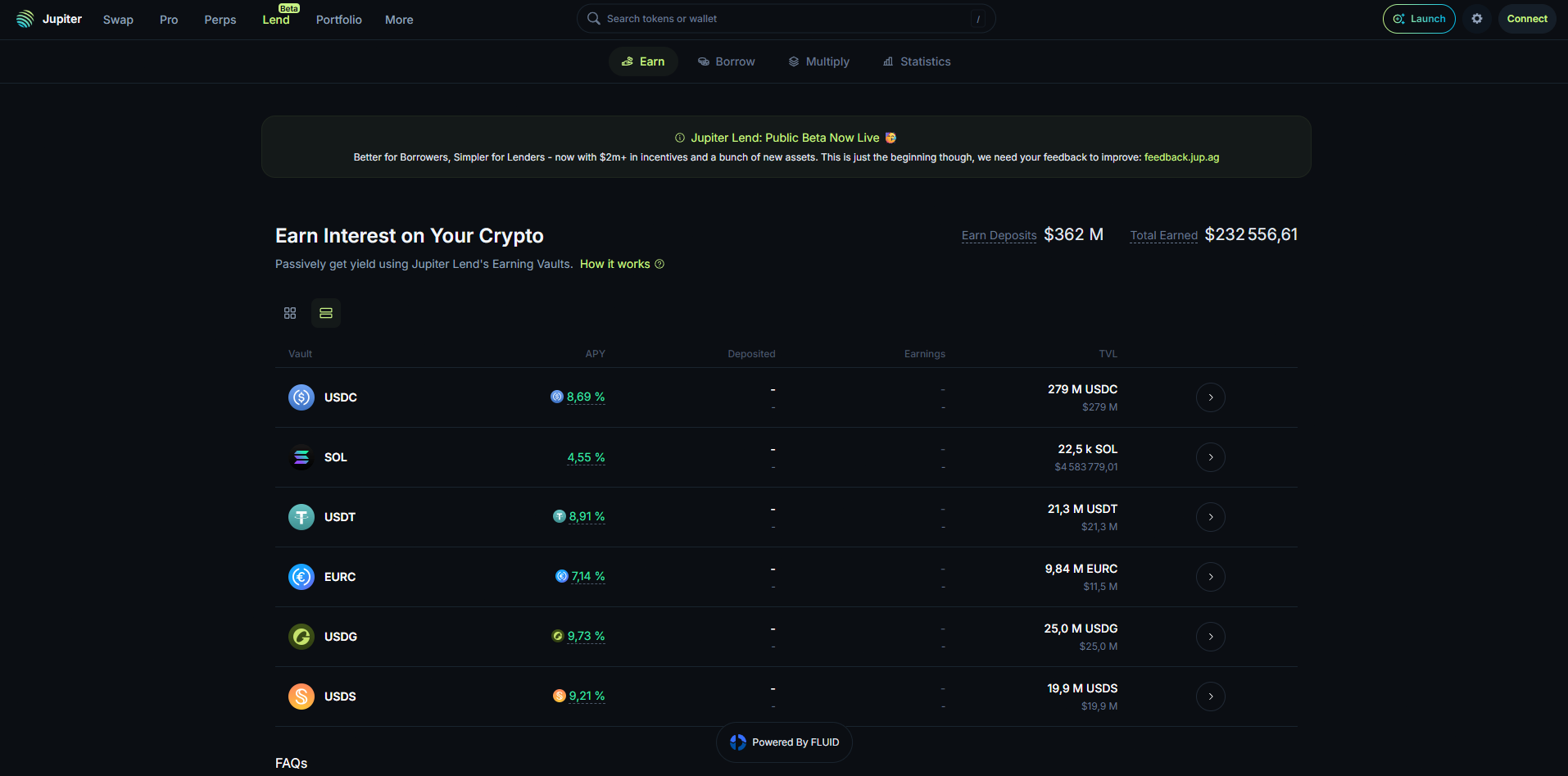Screen dimensions: 1568x776
Task: Click the USDG token icon
Action: click(x=301, y=636)
